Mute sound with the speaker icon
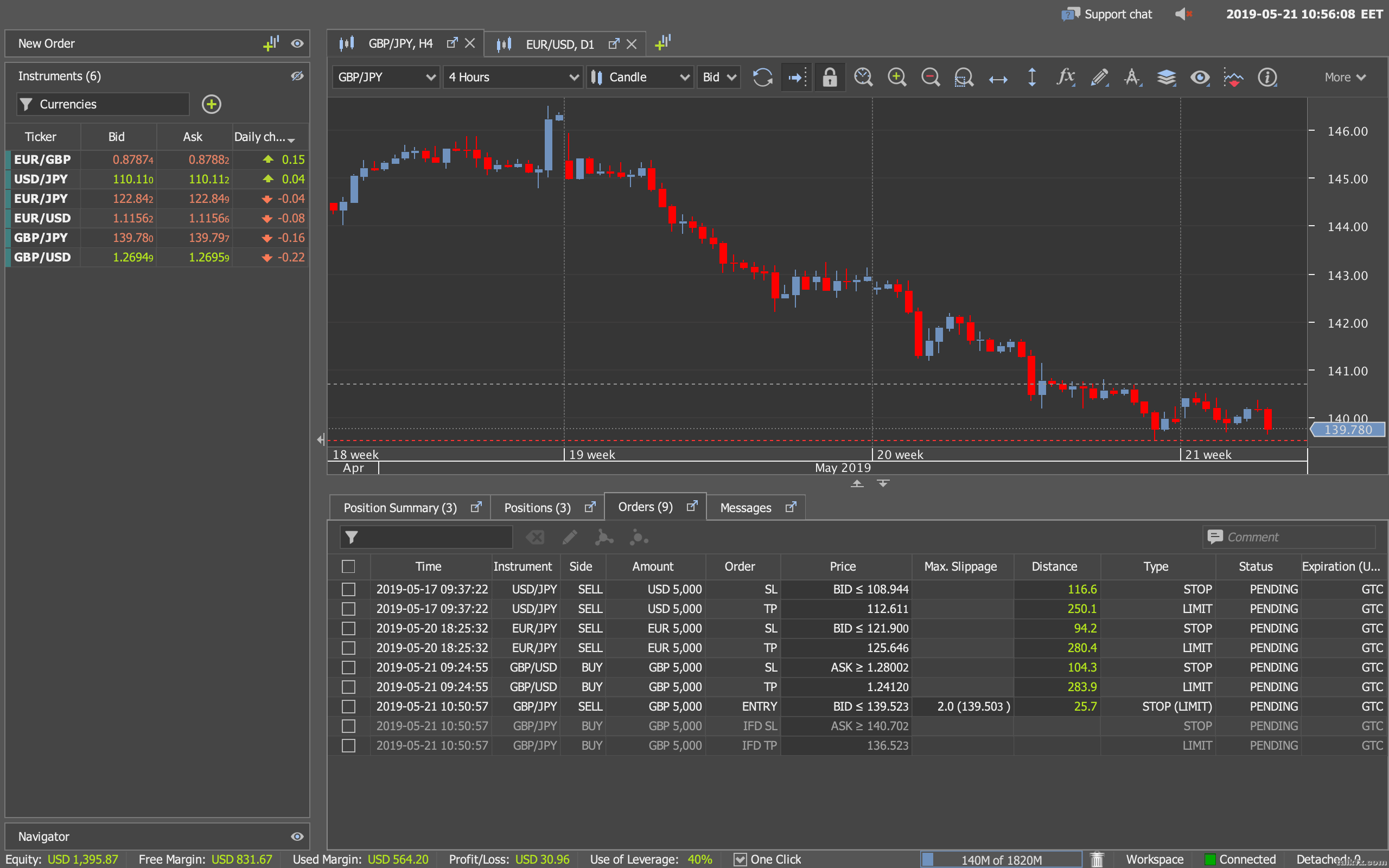The width and height of the screenshot is (1389, 868). [x=1183, y=14]
